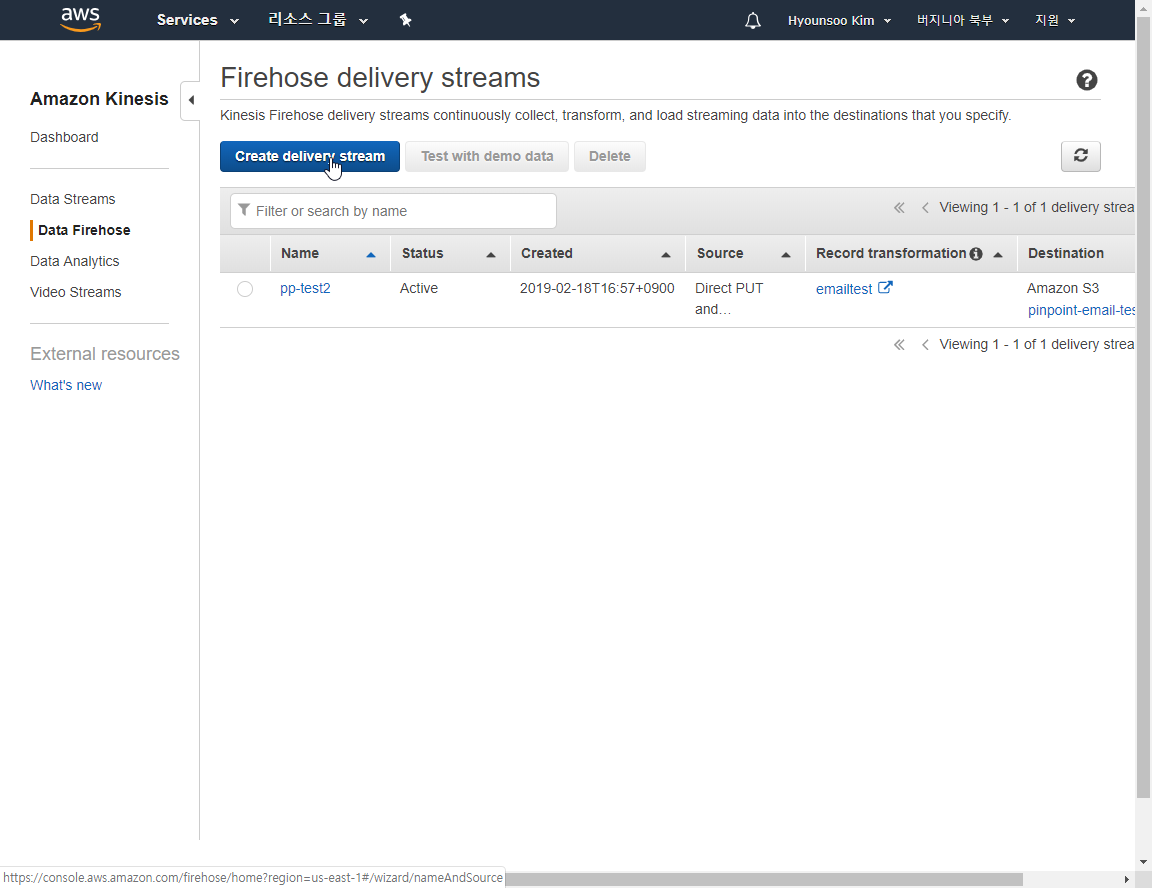Open the pin shortcuts icon

click(x=406, y=20)
